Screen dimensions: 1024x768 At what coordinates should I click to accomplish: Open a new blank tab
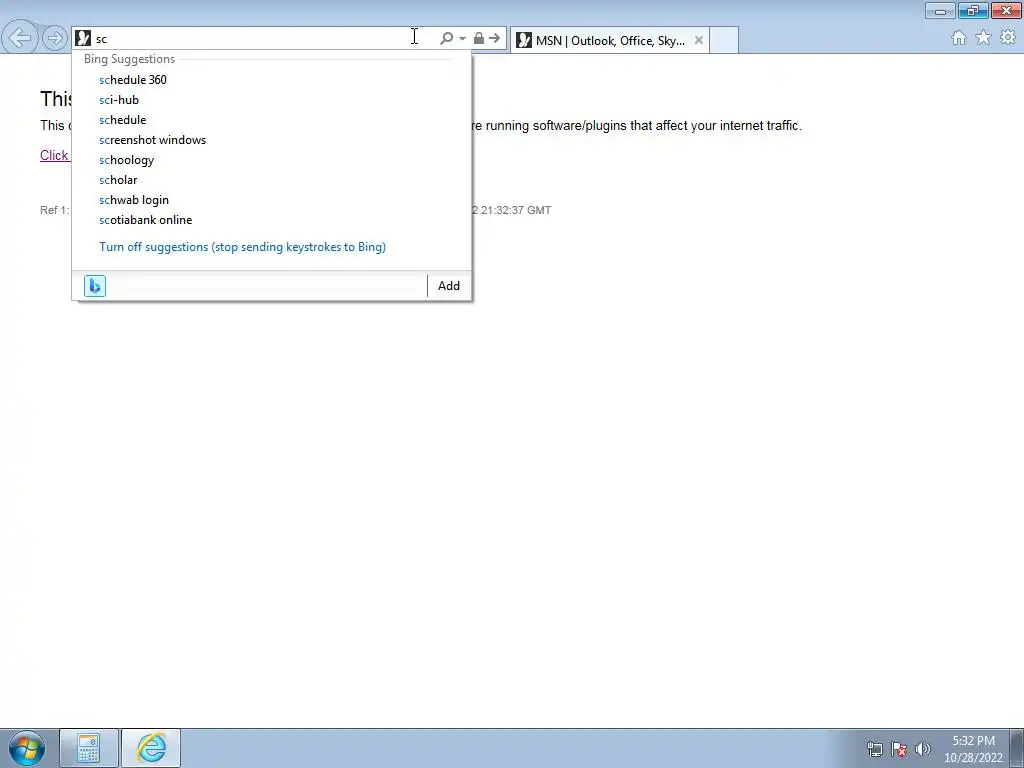pos(724,40)
